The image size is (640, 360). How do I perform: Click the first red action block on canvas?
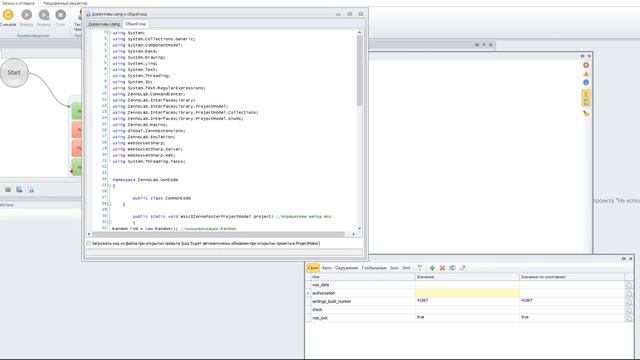(77, 130)
